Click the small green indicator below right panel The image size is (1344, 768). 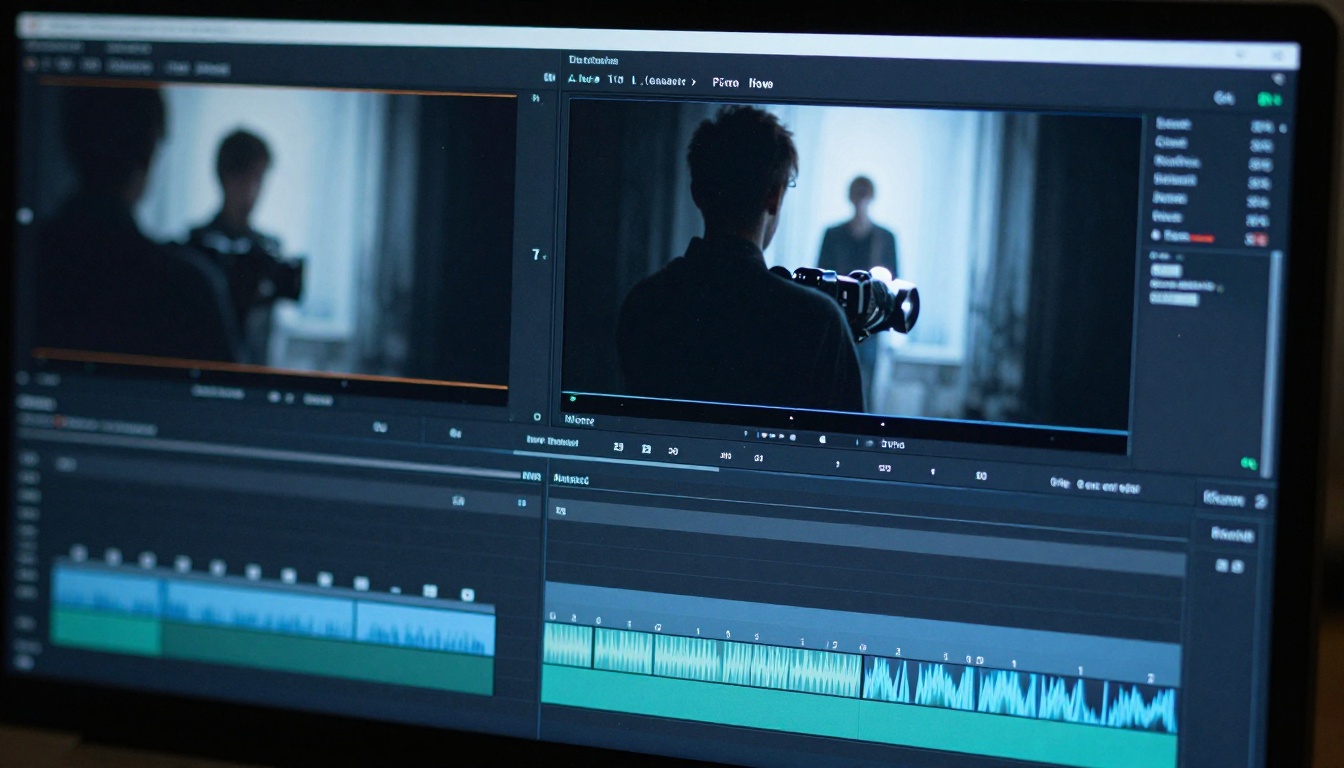click(1249, 464)
